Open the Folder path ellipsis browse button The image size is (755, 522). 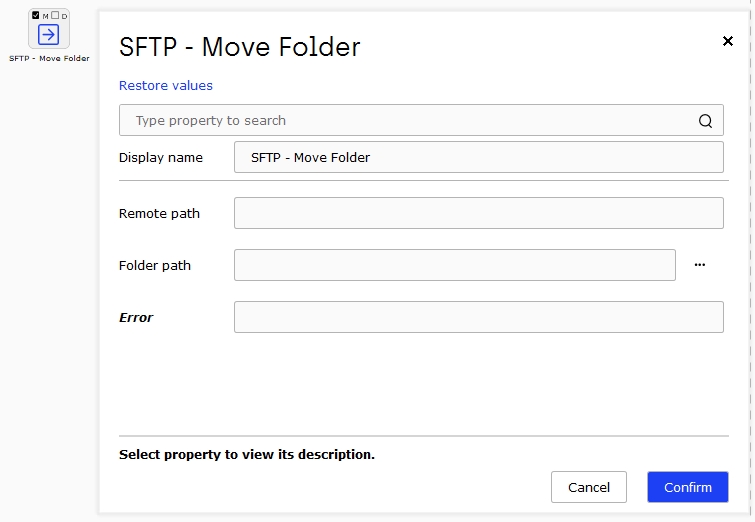point(700,265)
